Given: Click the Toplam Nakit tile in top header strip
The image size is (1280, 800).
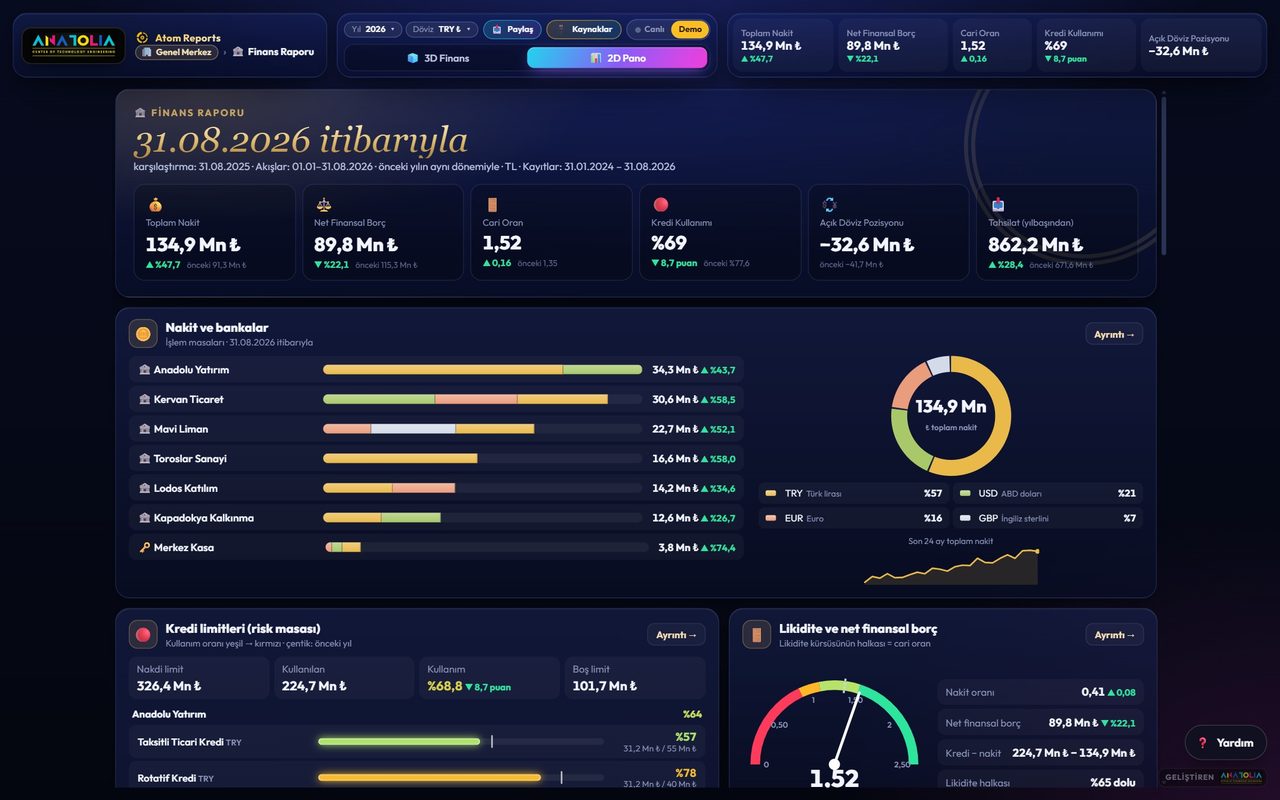Looking at the screenshot, I should click(x=784, y=45).
